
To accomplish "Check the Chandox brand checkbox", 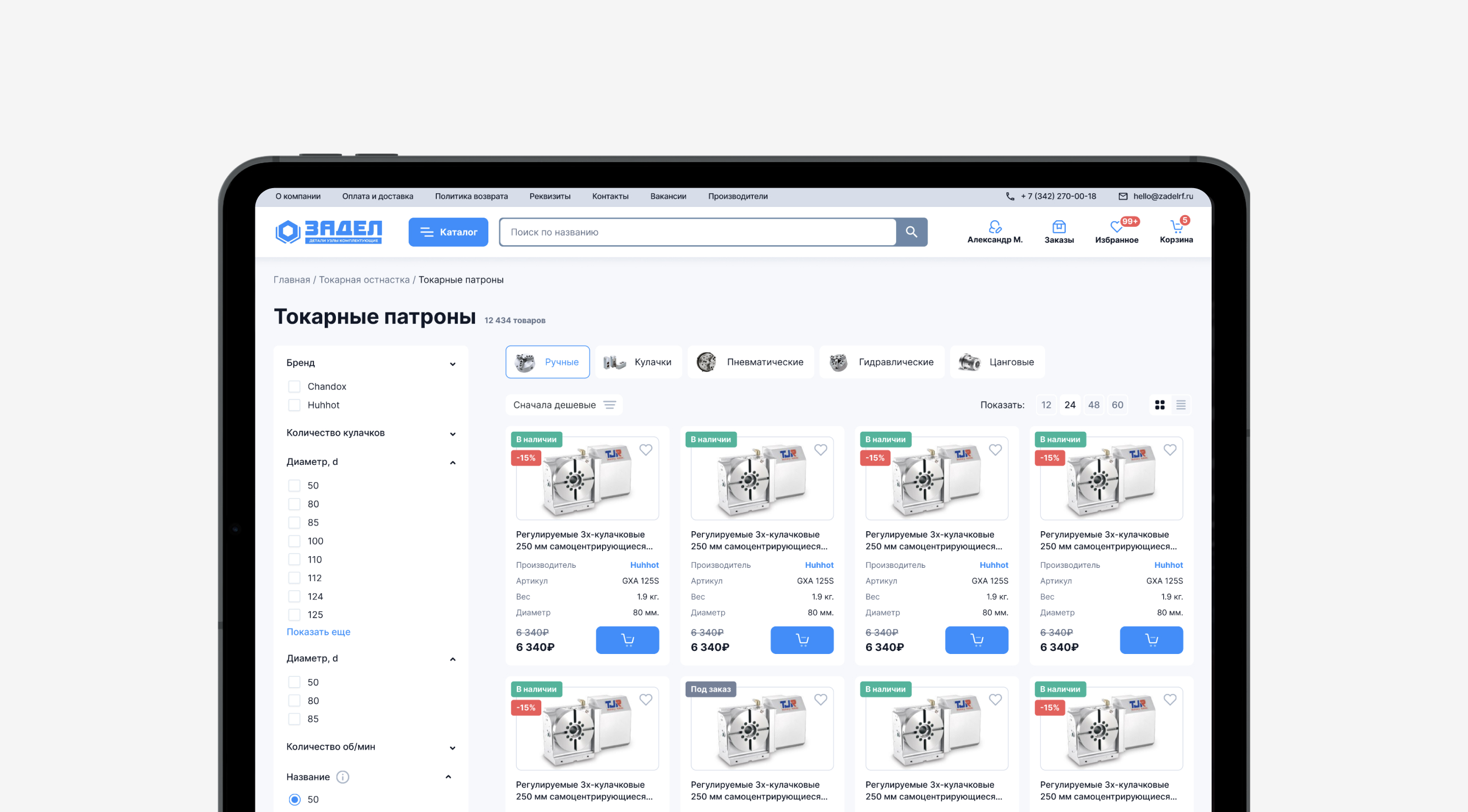I will pyautogui.click(x=294, y=386).
